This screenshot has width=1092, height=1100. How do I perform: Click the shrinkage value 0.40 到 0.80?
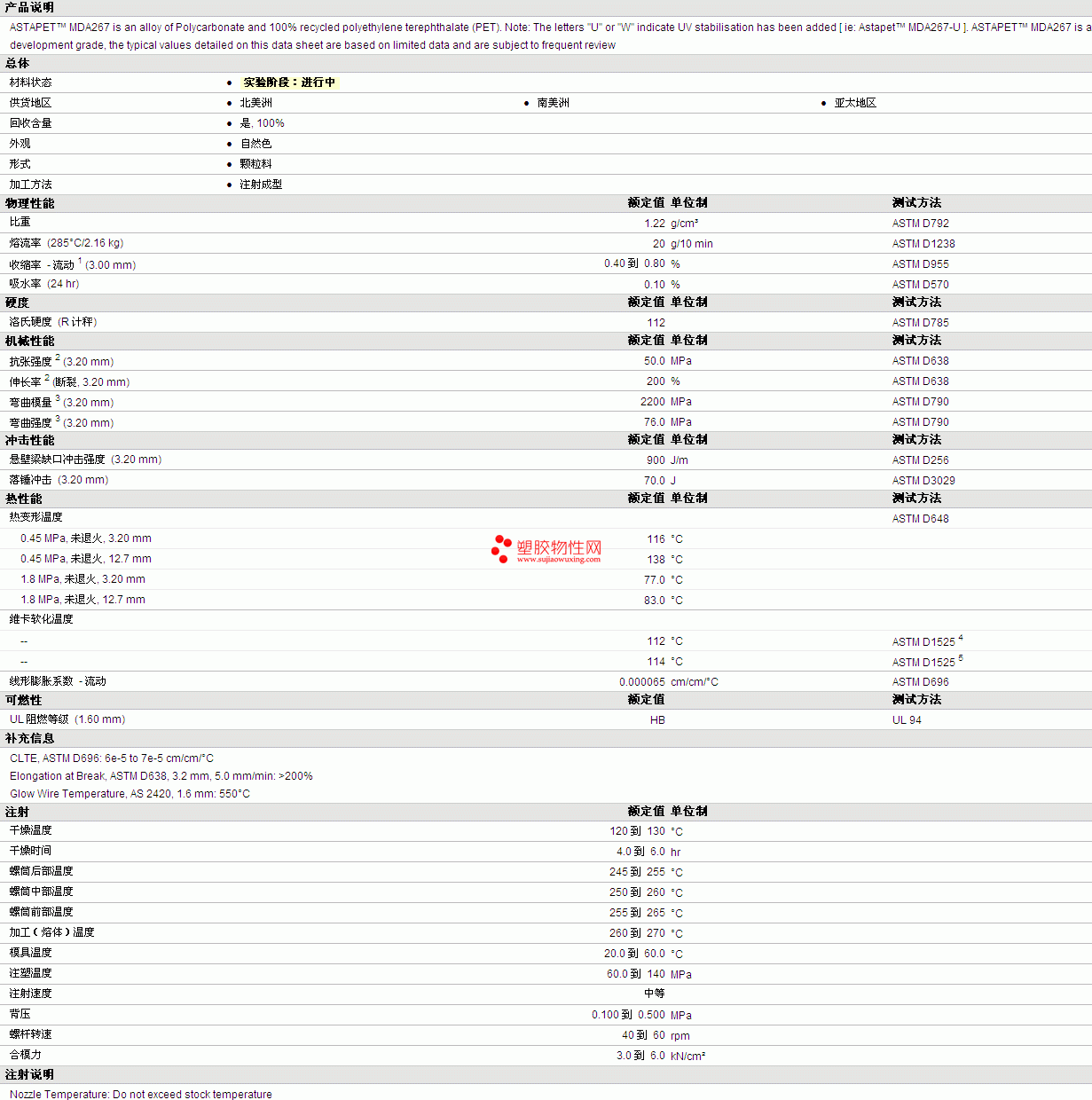coord(634,263)
